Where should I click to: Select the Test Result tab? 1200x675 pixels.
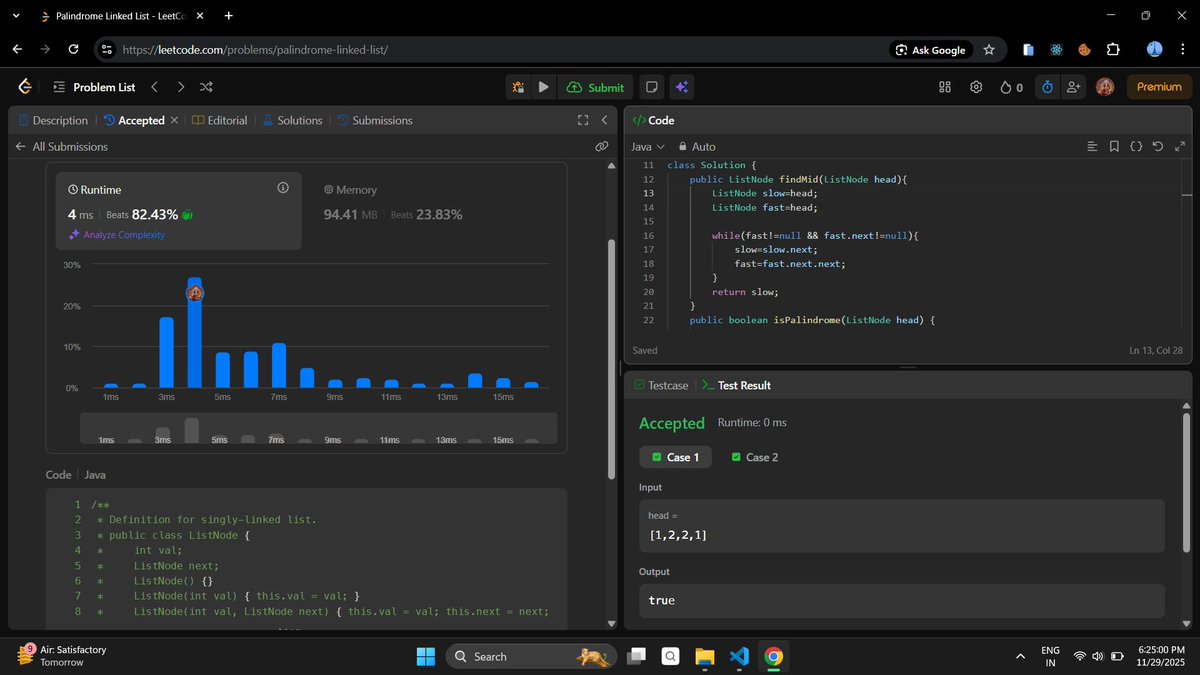pos(736,385)
